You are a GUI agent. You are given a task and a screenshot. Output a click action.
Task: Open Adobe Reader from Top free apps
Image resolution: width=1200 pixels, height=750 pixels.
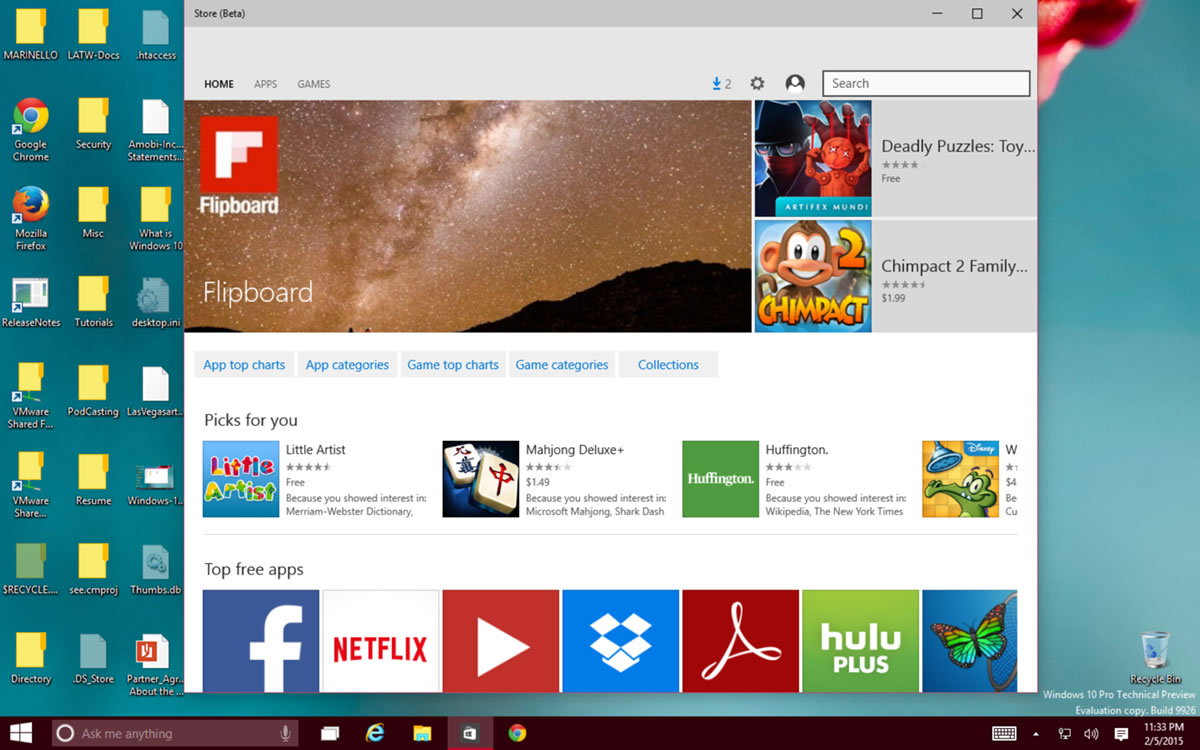[740, 640]
